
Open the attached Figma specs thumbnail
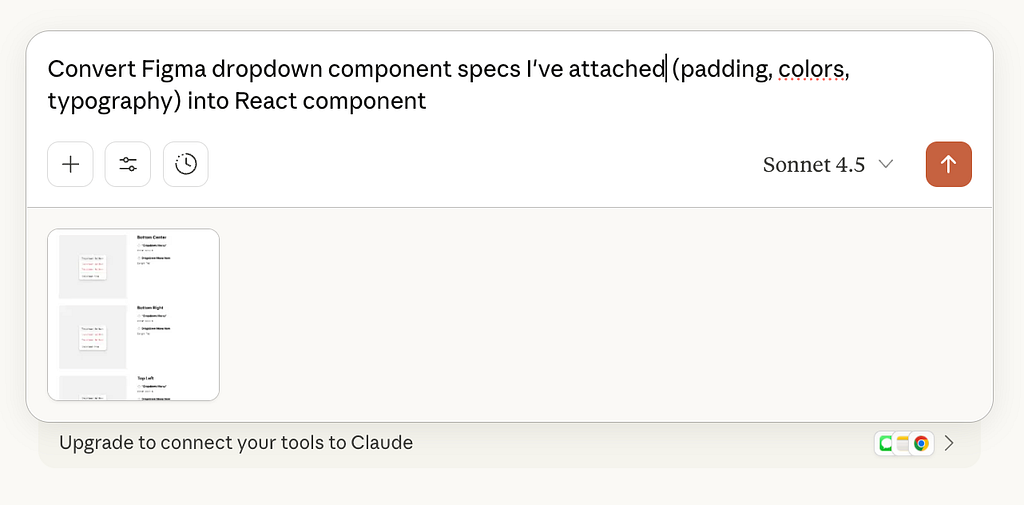coord(133,315)
